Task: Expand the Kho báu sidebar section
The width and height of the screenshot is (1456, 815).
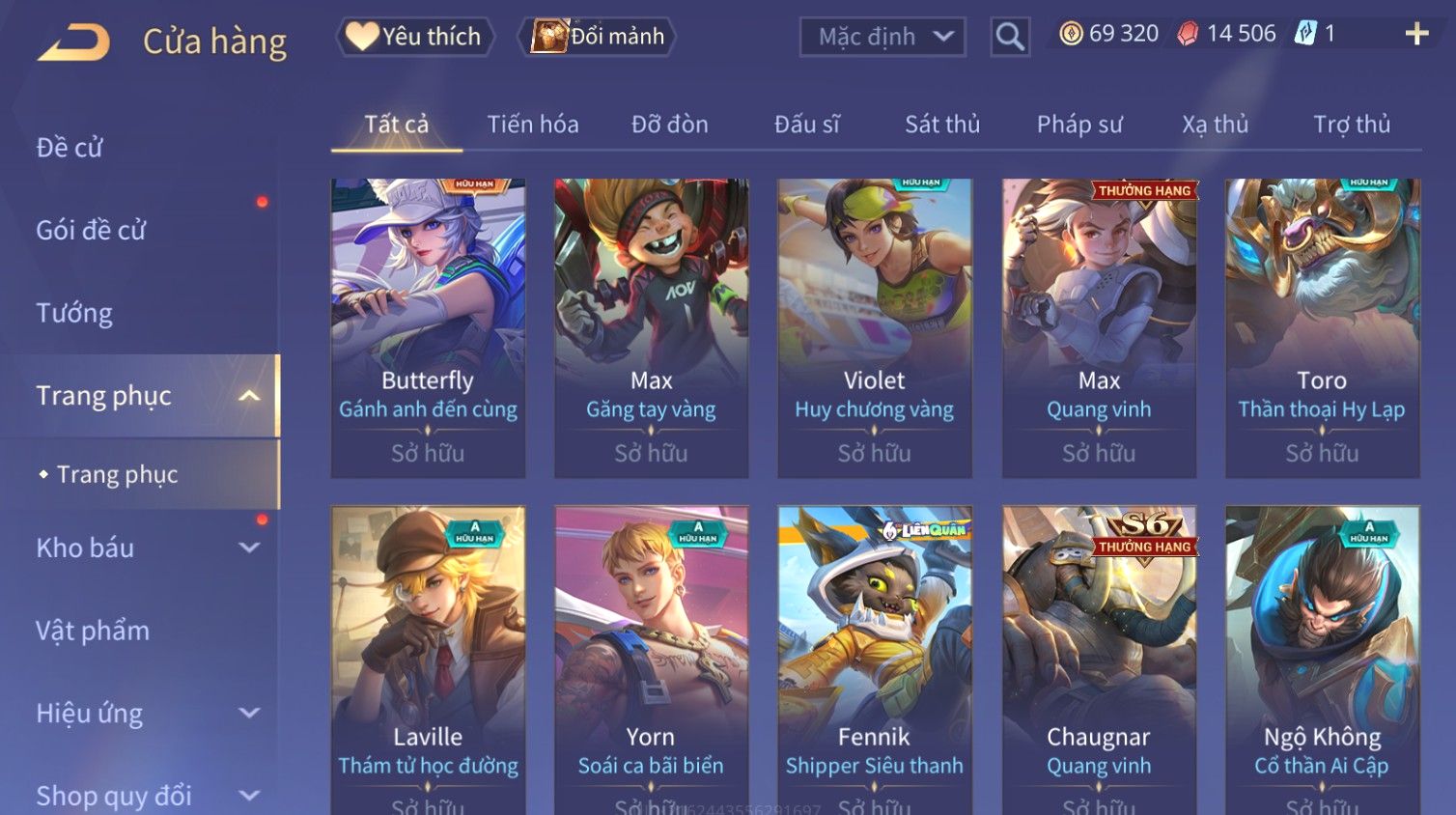Action: click(249, 548)
